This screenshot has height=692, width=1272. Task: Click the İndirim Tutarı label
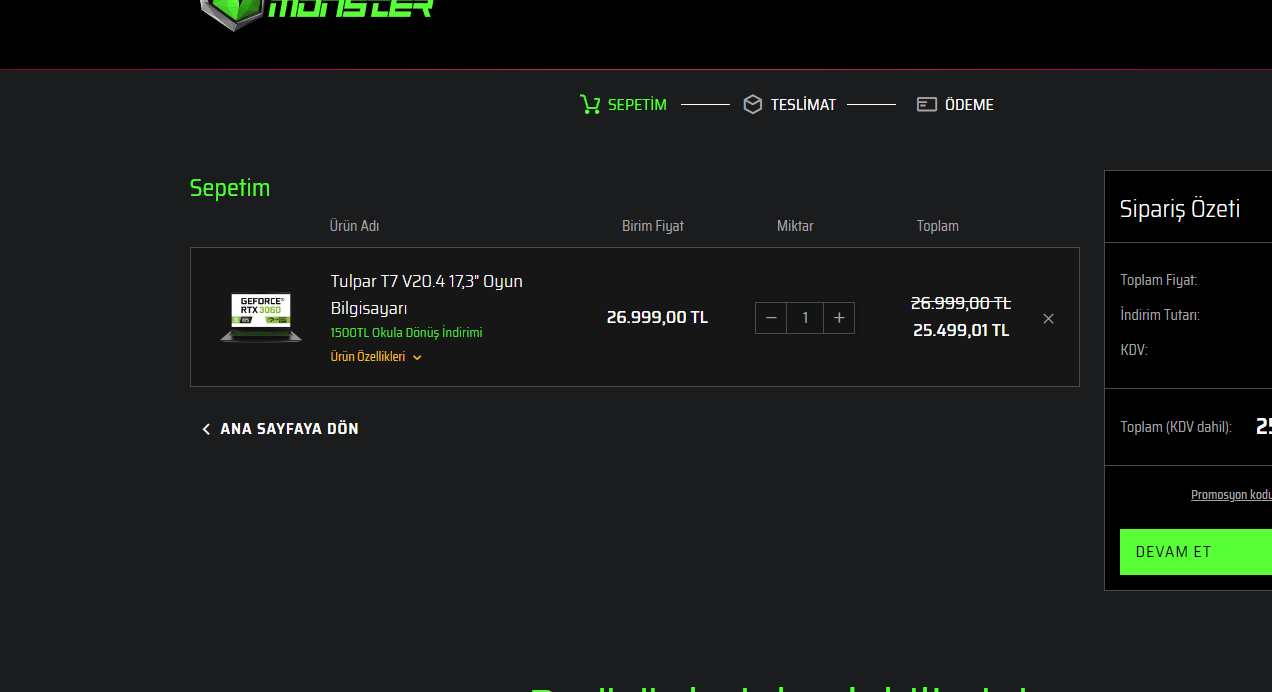(x=1160, y=315)
